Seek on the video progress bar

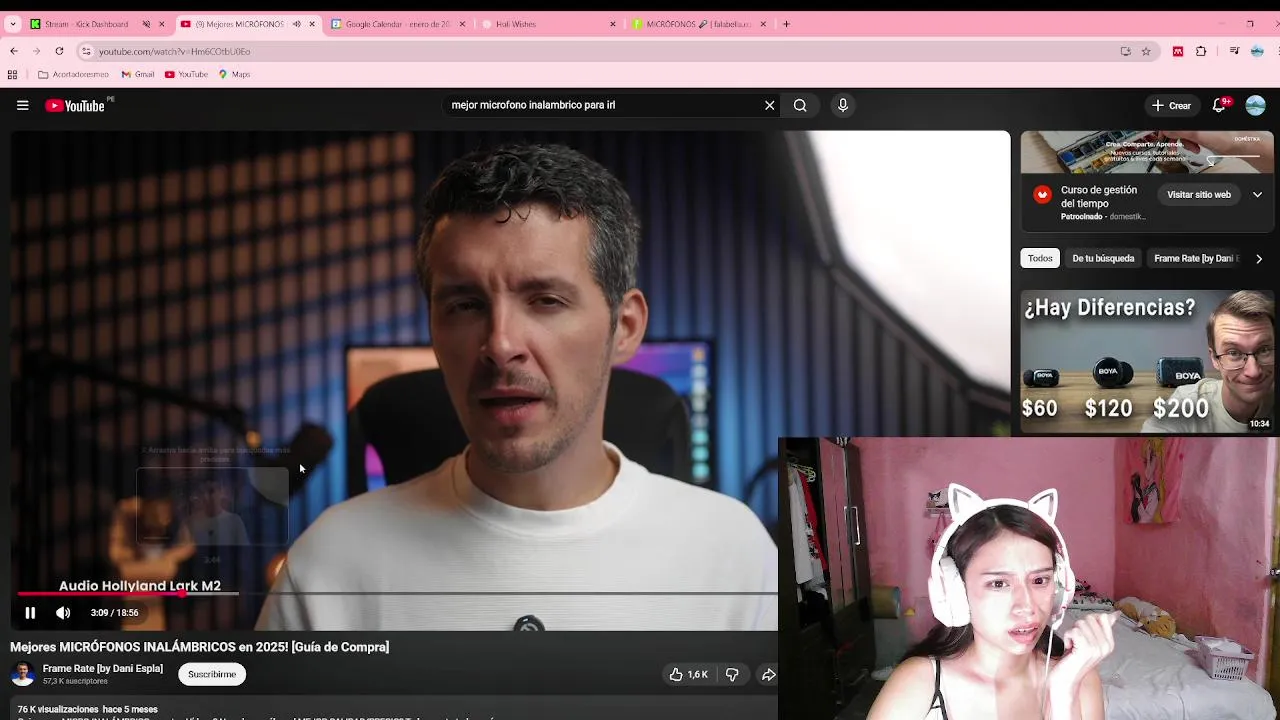coord(398,594)
